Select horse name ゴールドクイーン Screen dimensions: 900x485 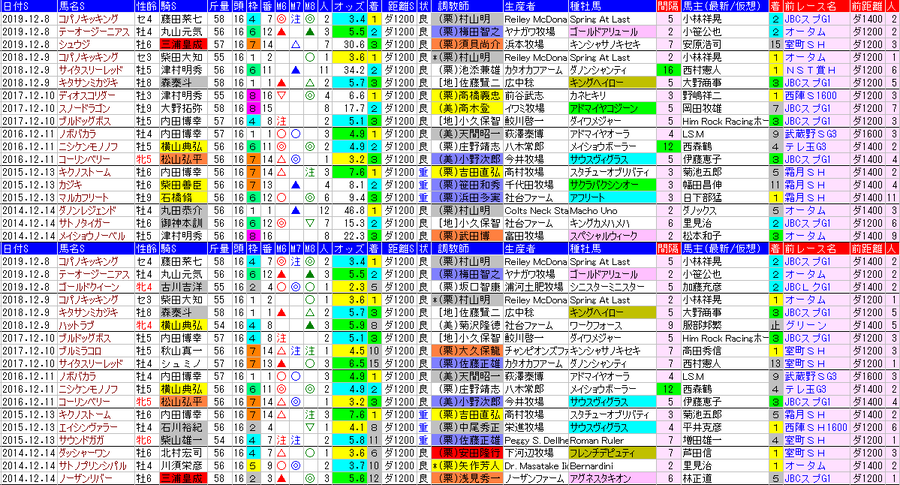coord(89,287)
